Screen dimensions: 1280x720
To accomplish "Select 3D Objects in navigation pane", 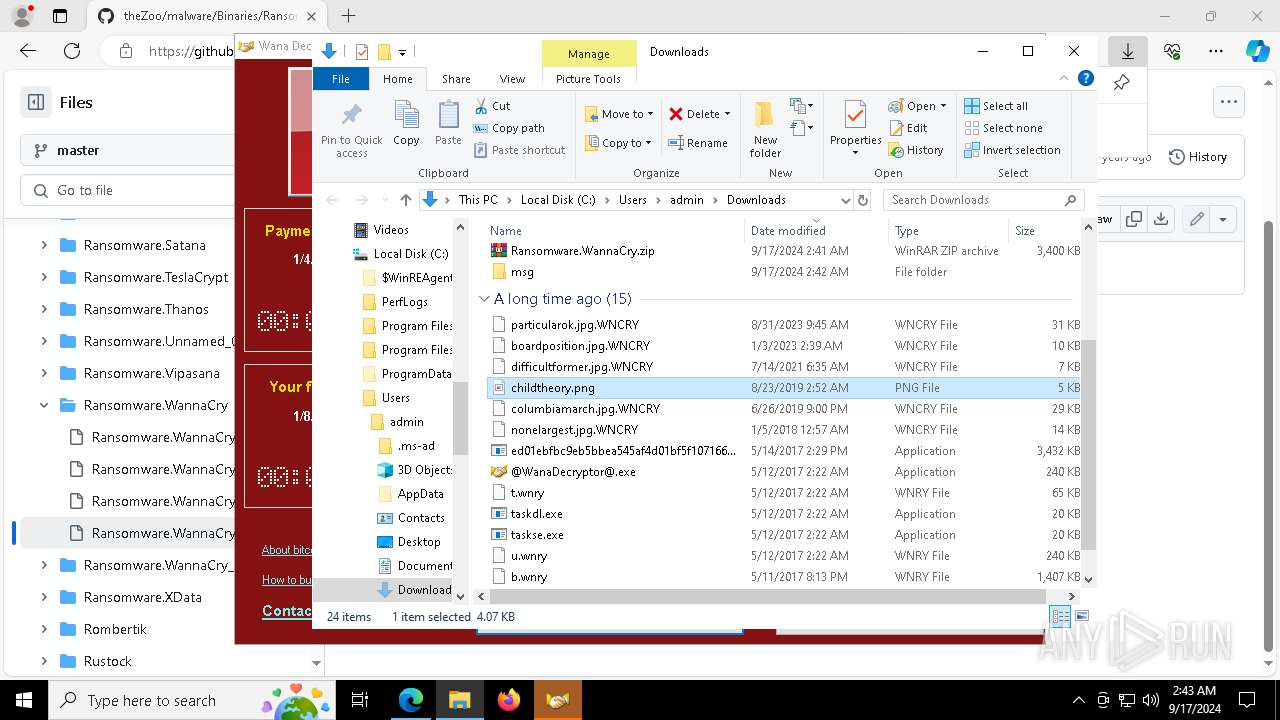I will (x=424, y=470).
